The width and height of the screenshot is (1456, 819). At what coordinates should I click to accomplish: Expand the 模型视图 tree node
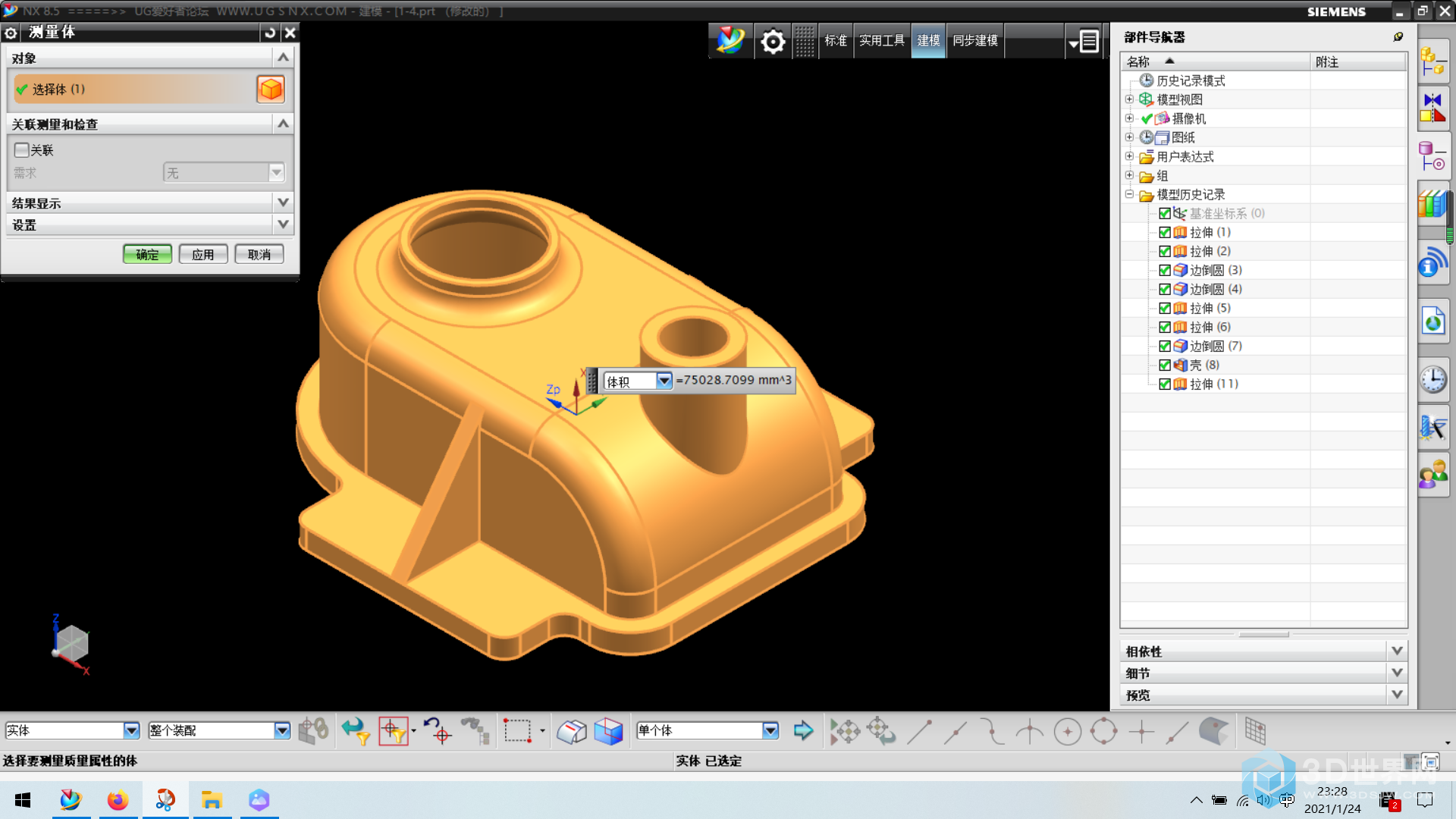click(1129, 99)
